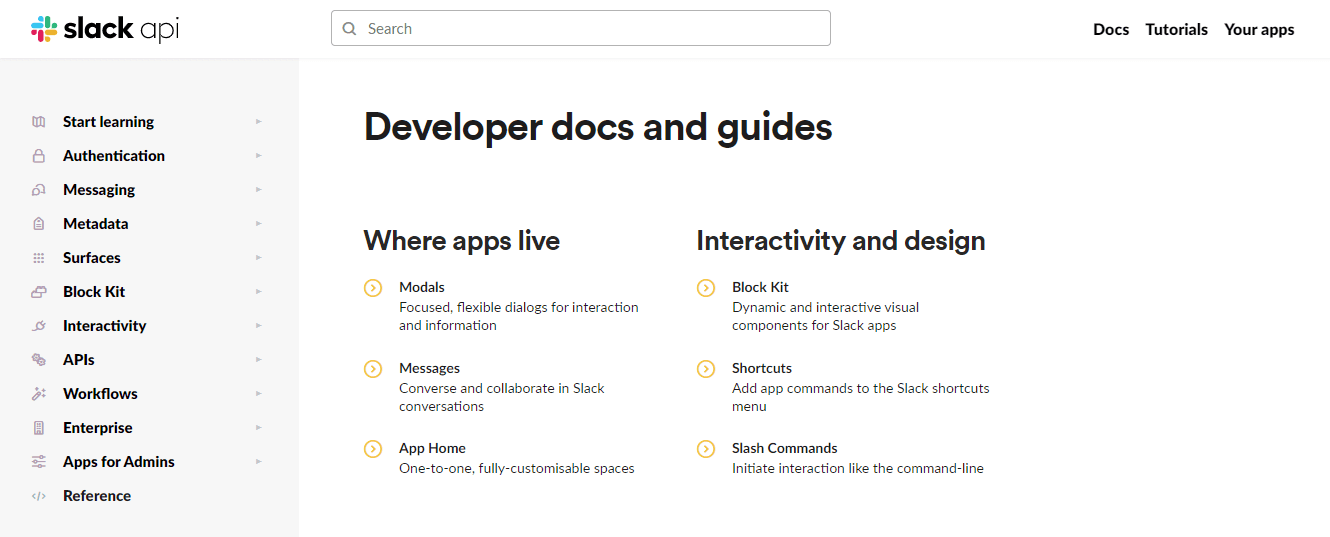Screen dimensions: 1330x537
Task: Click 'Initiate interaction like the command-line' text
Action: pyautogui.click(x=858, y=468)
